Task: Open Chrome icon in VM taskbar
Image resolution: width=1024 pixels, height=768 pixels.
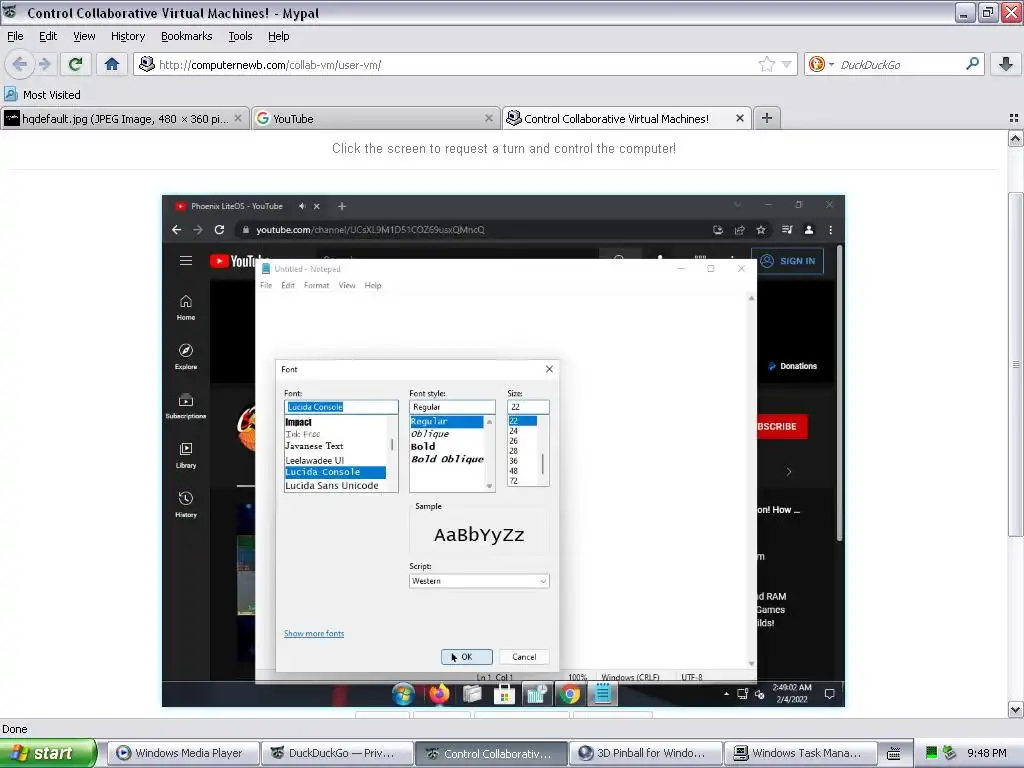Action: point(569,694)
